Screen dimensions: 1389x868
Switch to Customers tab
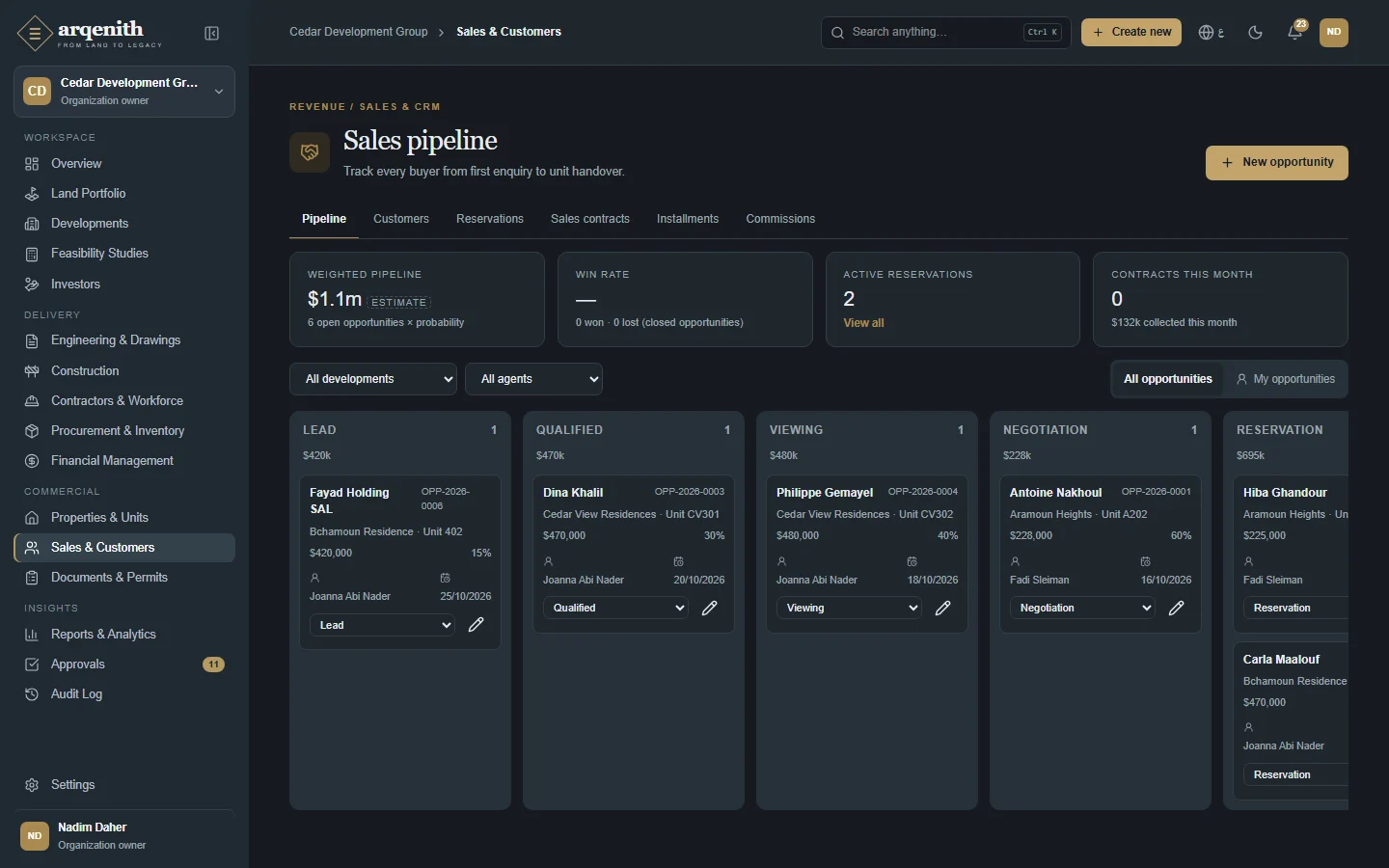click(x=401, y=219)
